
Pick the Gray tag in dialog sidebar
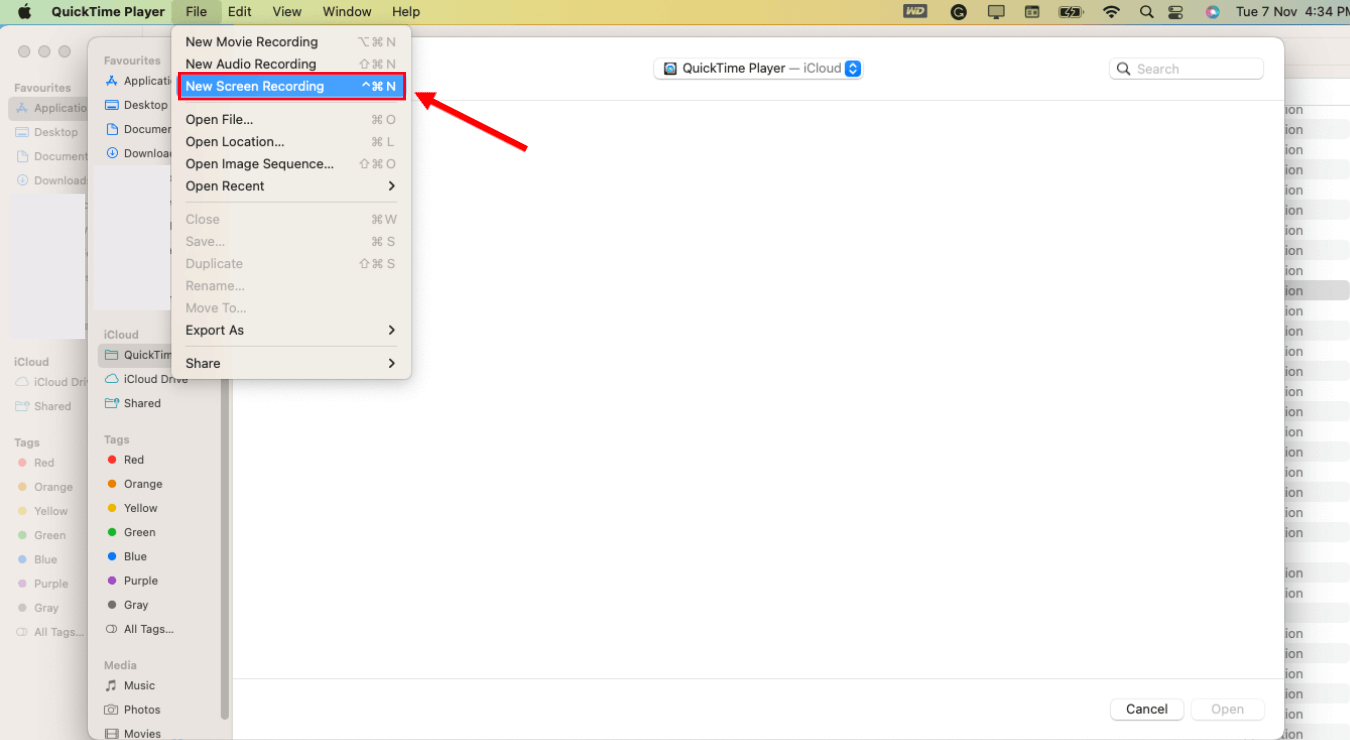[127, 604]
